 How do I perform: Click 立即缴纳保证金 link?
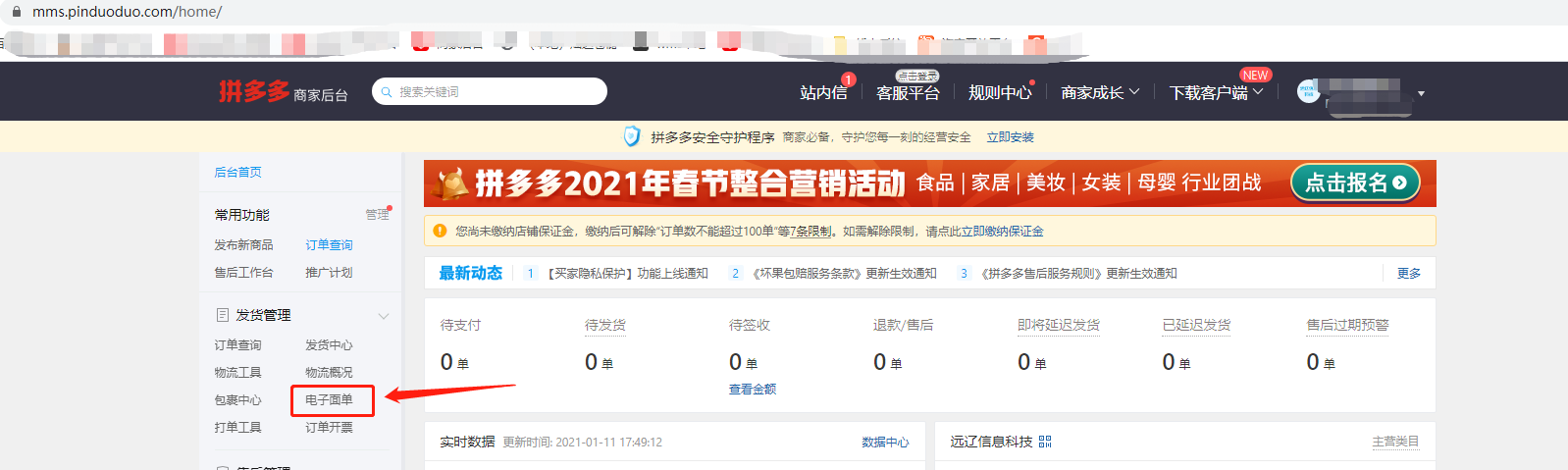1002,232
